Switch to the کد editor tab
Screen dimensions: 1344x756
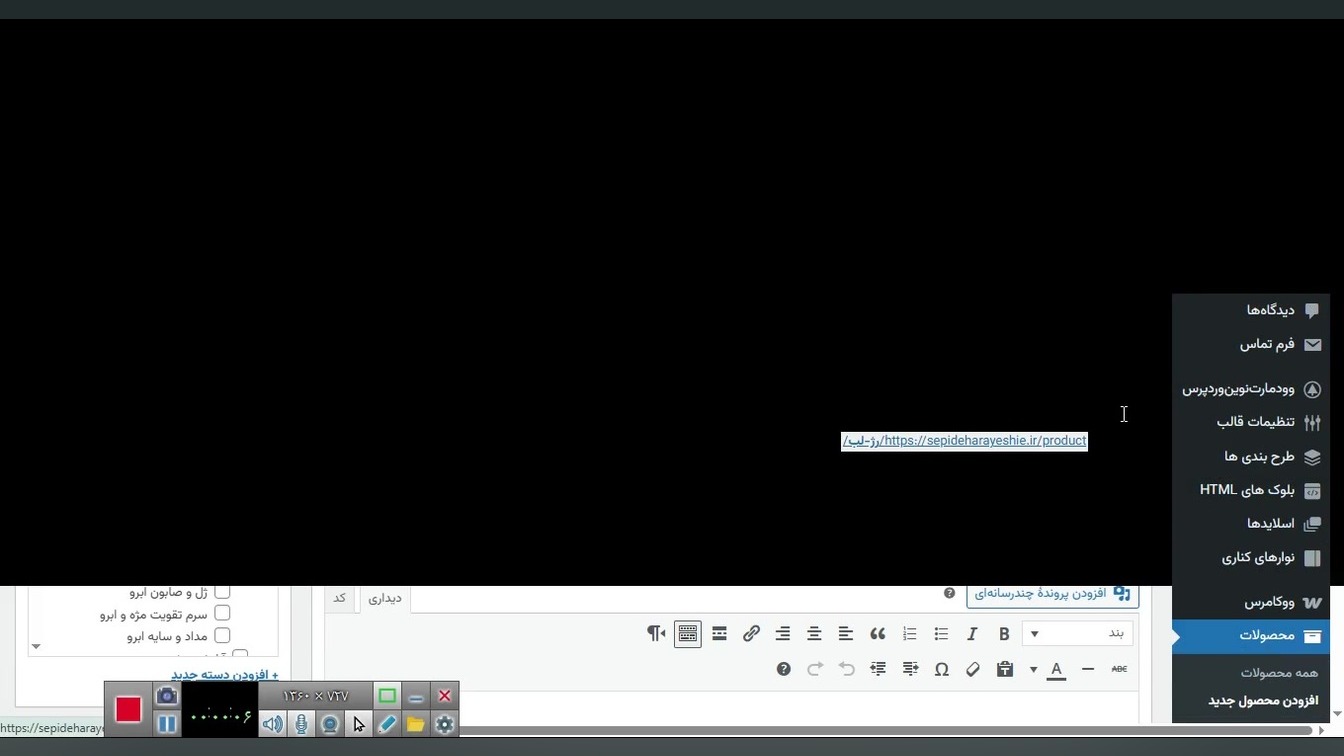340,598
